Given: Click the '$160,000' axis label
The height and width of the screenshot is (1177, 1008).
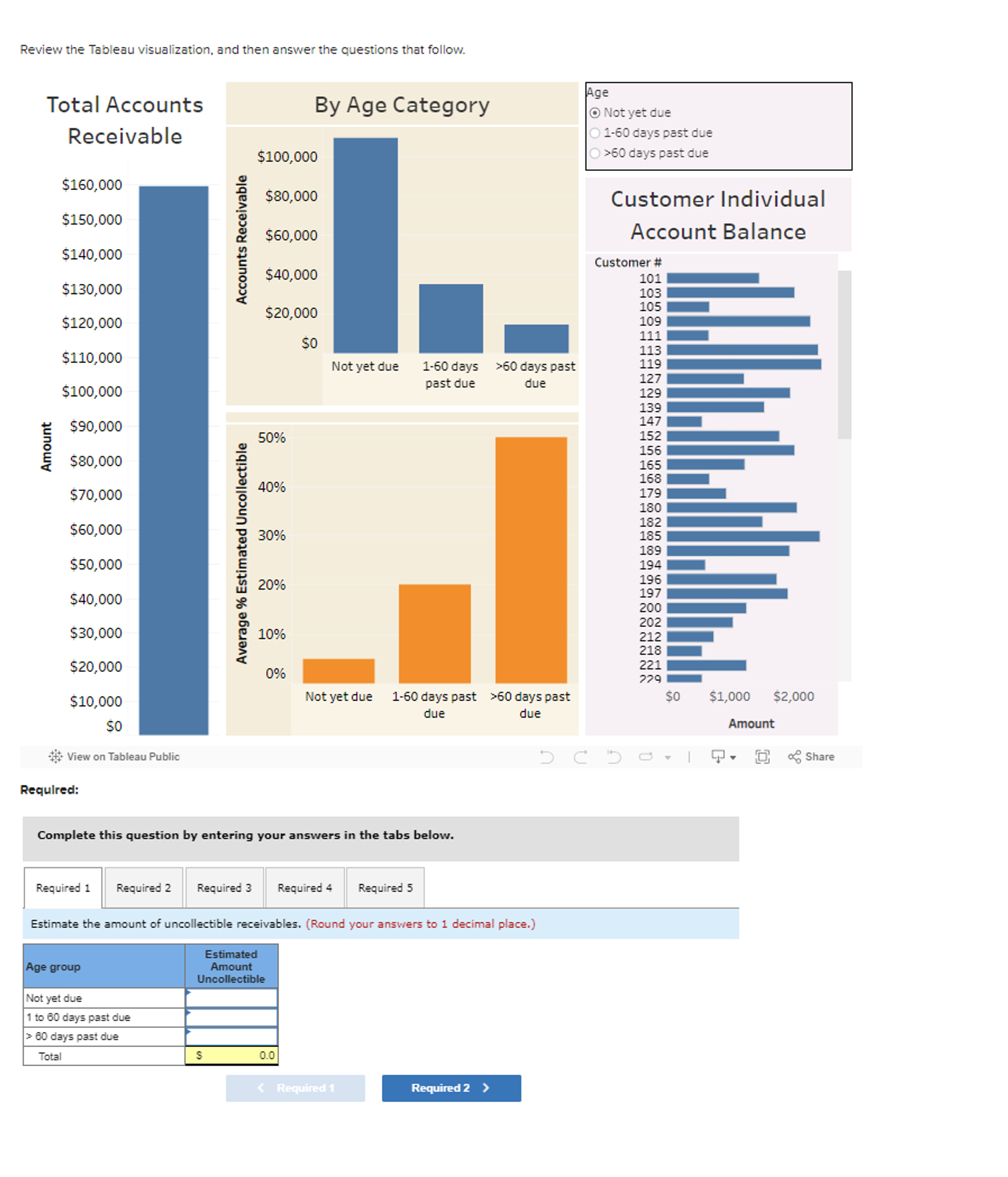Looking at the screenshot, I should (92, 185).
